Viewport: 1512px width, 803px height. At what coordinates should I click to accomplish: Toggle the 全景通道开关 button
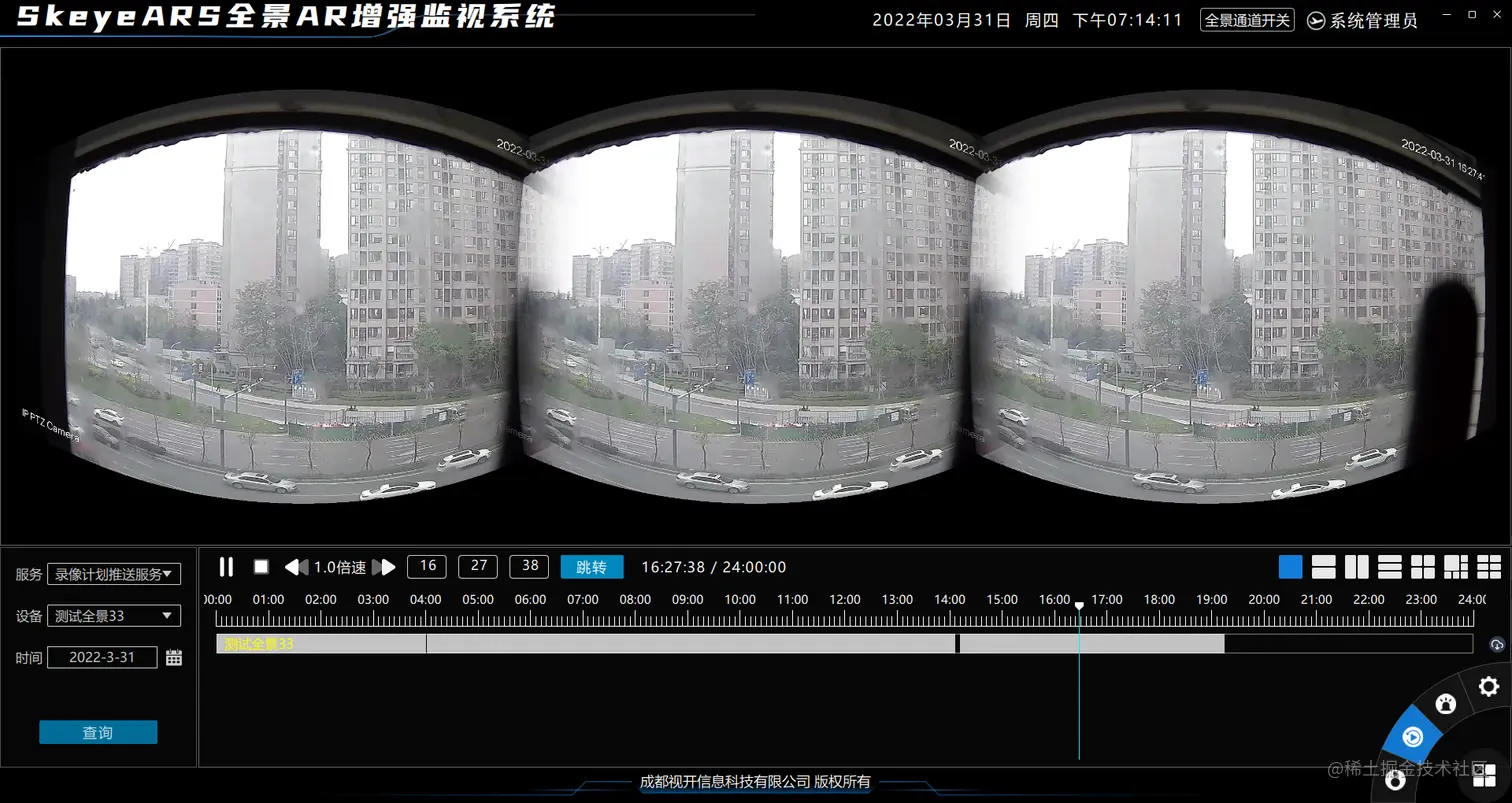(1247, 20)
